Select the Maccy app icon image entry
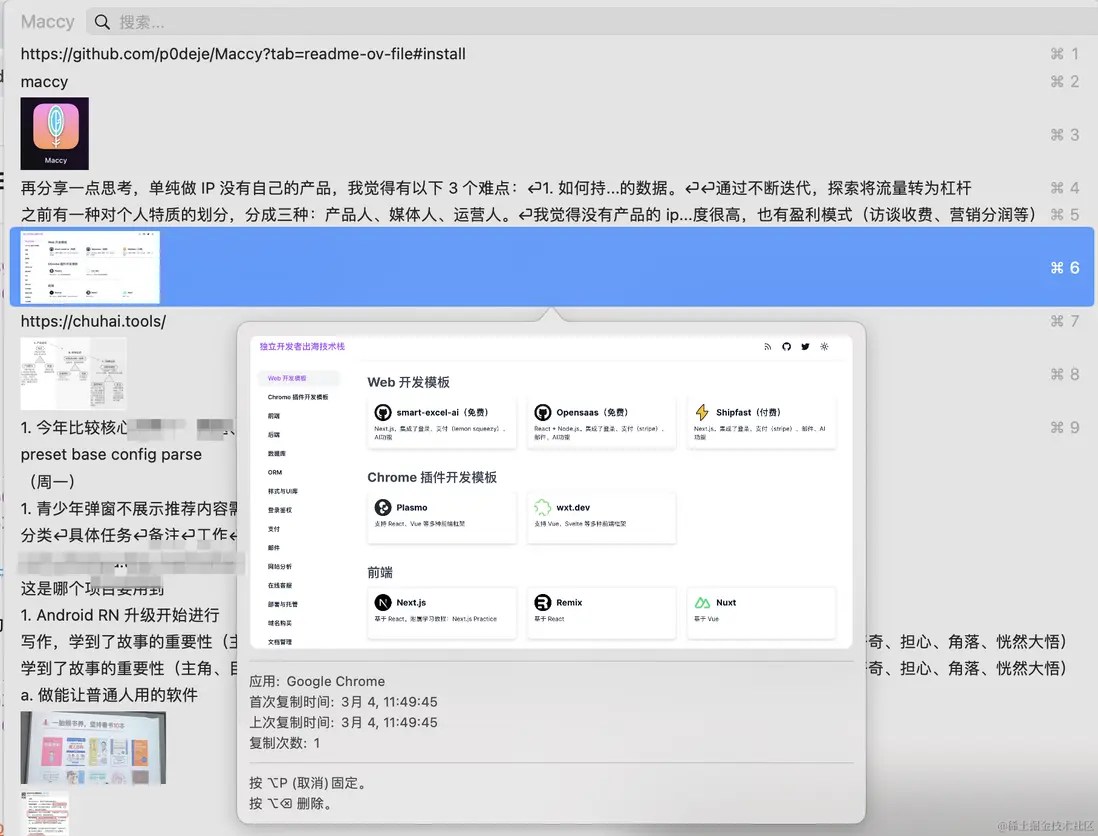Screen dimensions: 1098x836 55,134
